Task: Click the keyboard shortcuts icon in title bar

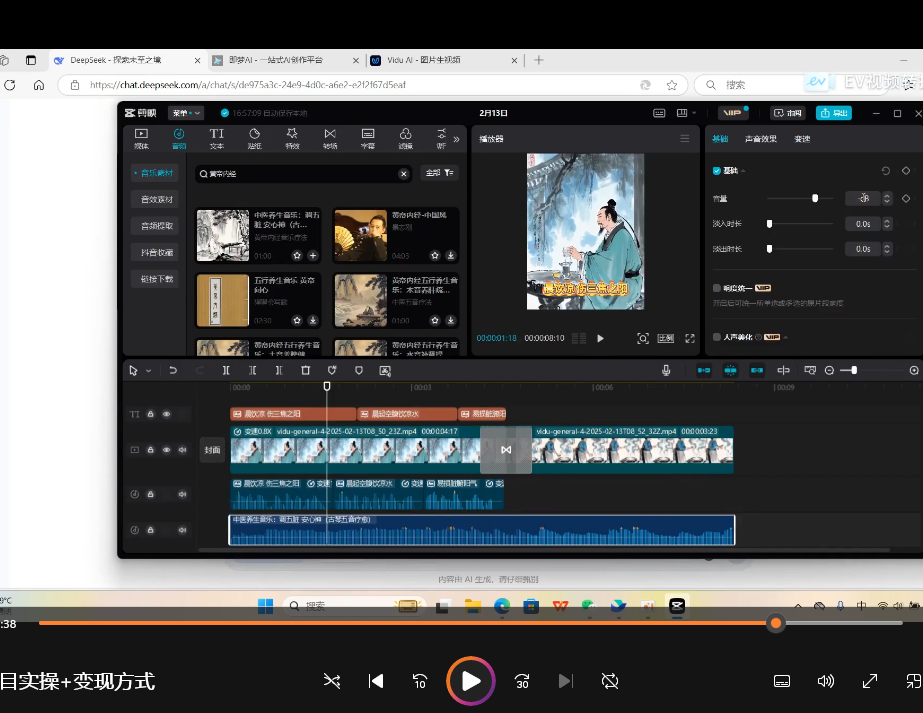Action: point(659,113)
